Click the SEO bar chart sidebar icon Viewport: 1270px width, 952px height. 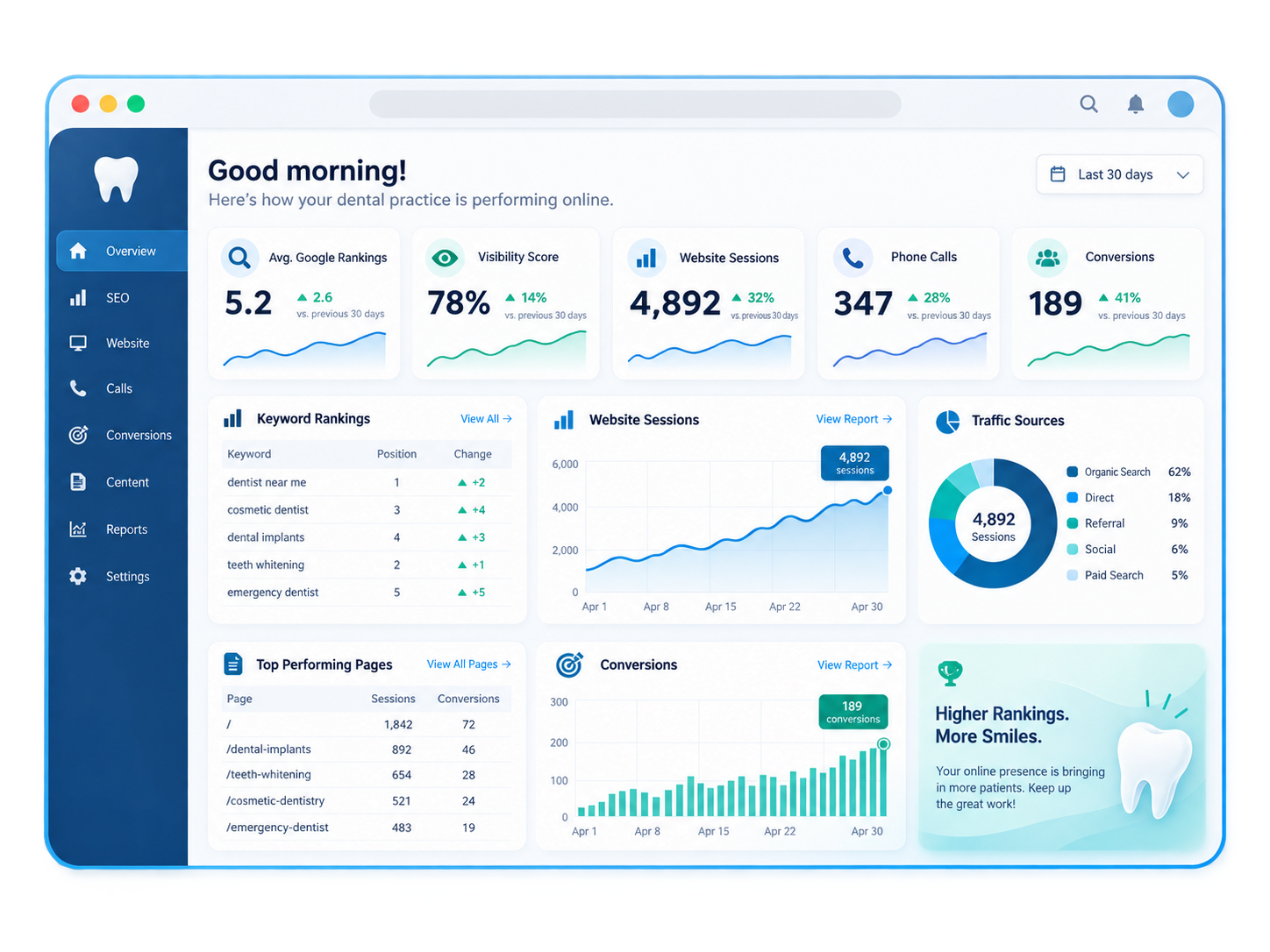click(78, 298)
